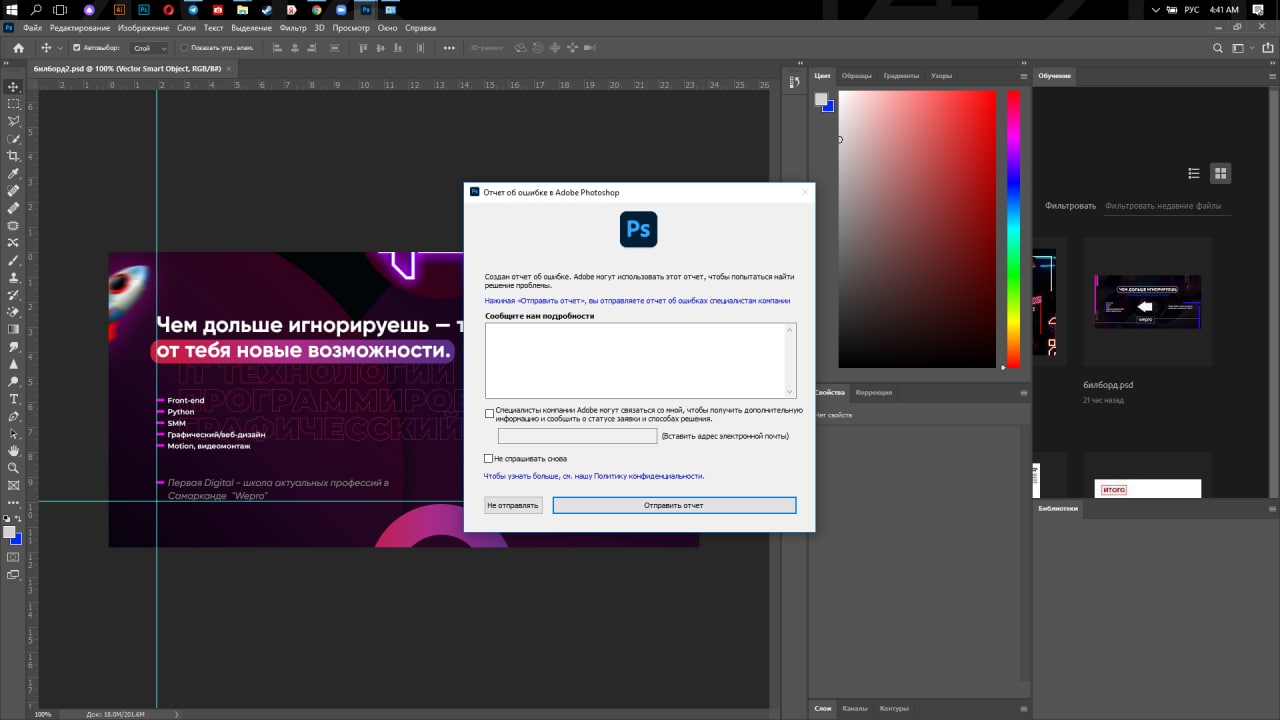Open the Слой auto-select dropdown
Screen dimensions: 1280x720
(x=150, y=48)
